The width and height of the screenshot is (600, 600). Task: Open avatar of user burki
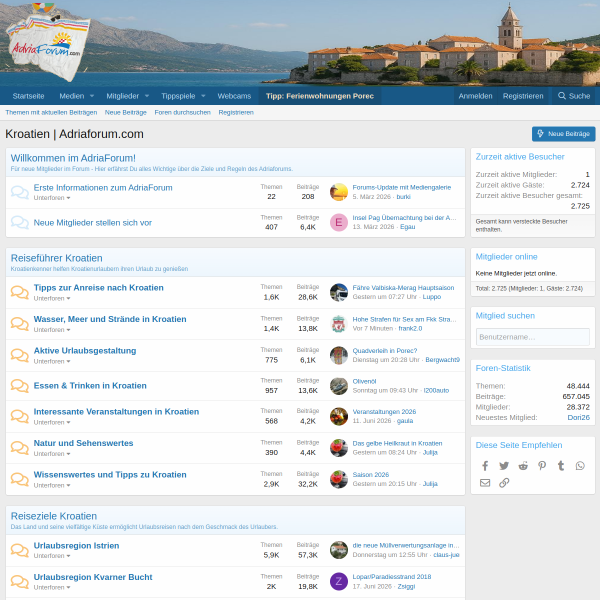(x=339, y=192)
